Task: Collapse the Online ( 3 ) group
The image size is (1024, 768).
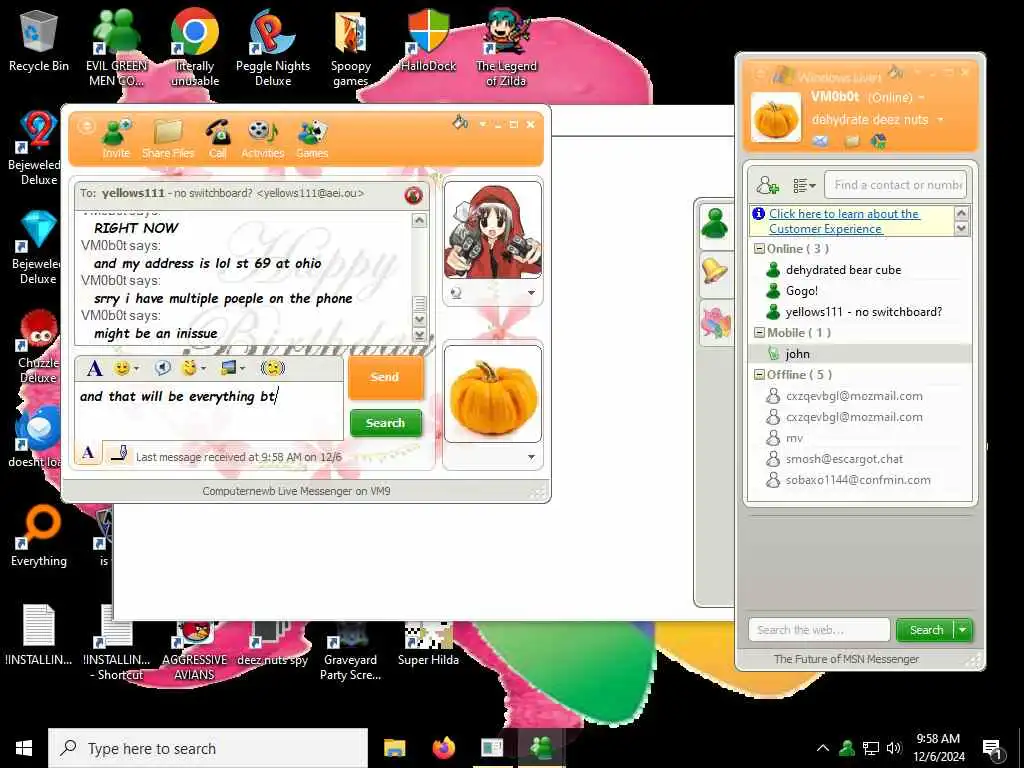Action: [759, 249]
